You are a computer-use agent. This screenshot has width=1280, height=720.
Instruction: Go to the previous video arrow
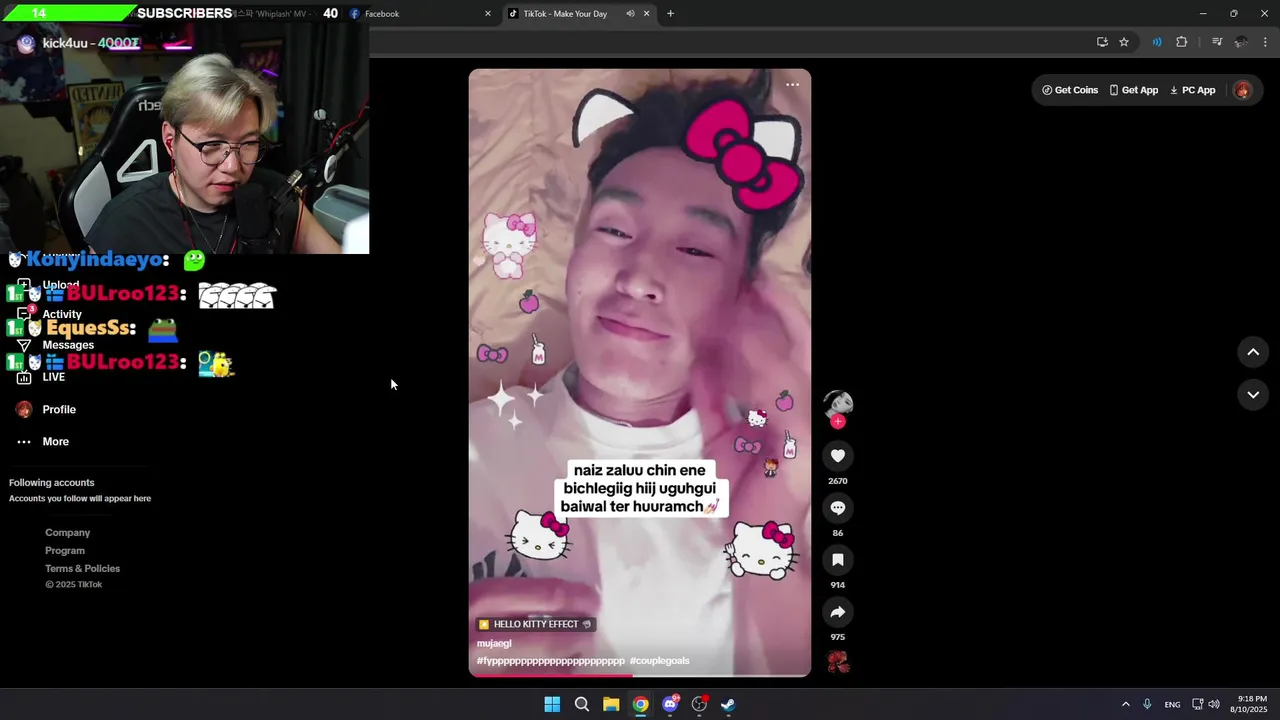click(1253, 352)
